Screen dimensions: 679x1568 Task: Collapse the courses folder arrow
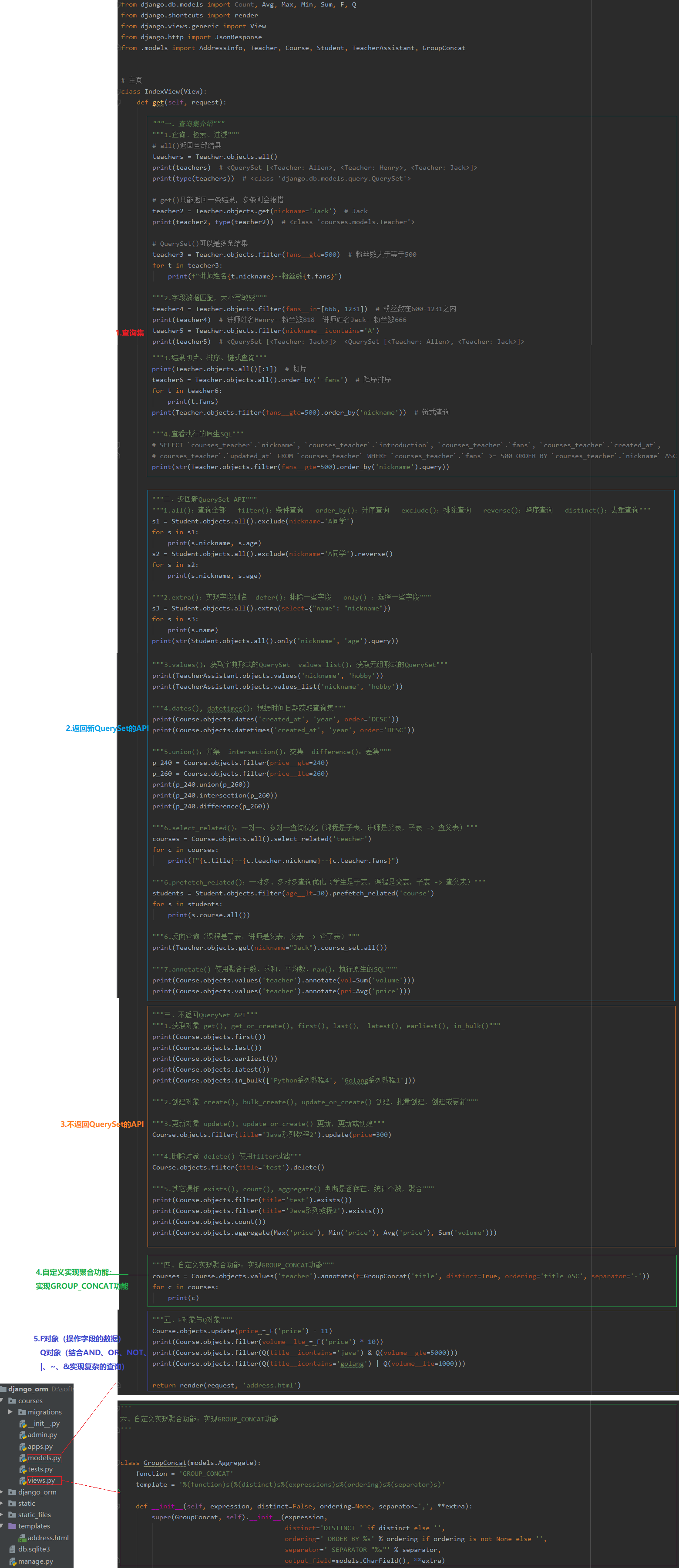pyautogui.click(x=3, y=1400)
